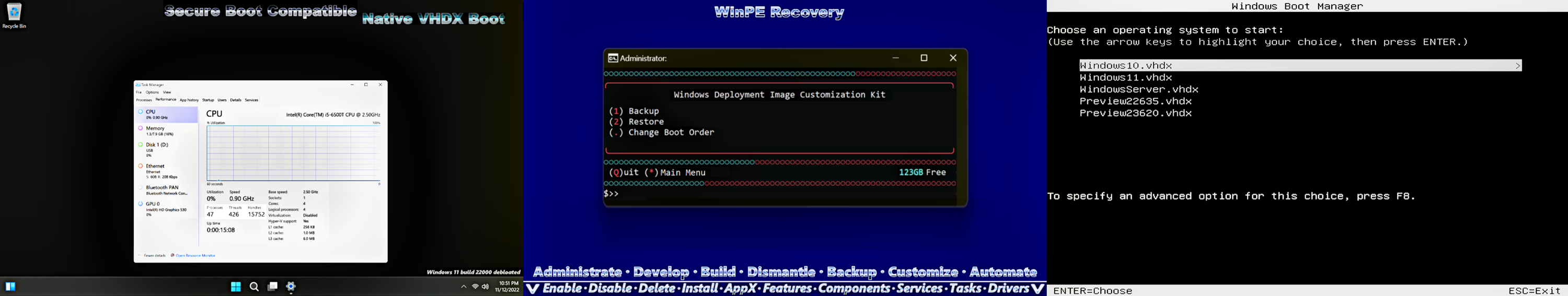Screen dimensions: 1568x296
Task: Click ENTER=Choose in the boot footer
Action: tap(1092, 291)
